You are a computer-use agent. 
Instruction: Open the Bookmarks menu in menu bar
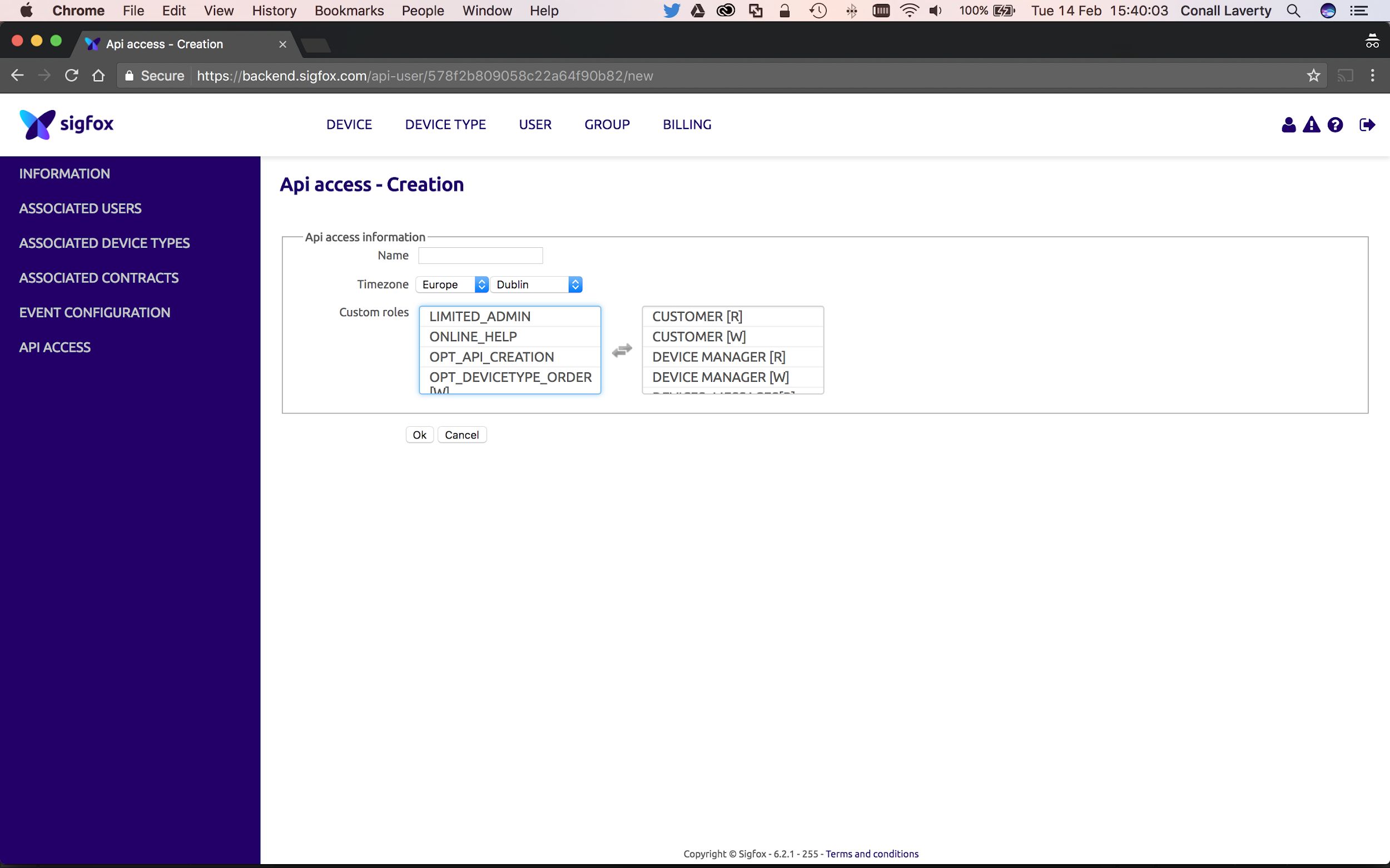349,11
